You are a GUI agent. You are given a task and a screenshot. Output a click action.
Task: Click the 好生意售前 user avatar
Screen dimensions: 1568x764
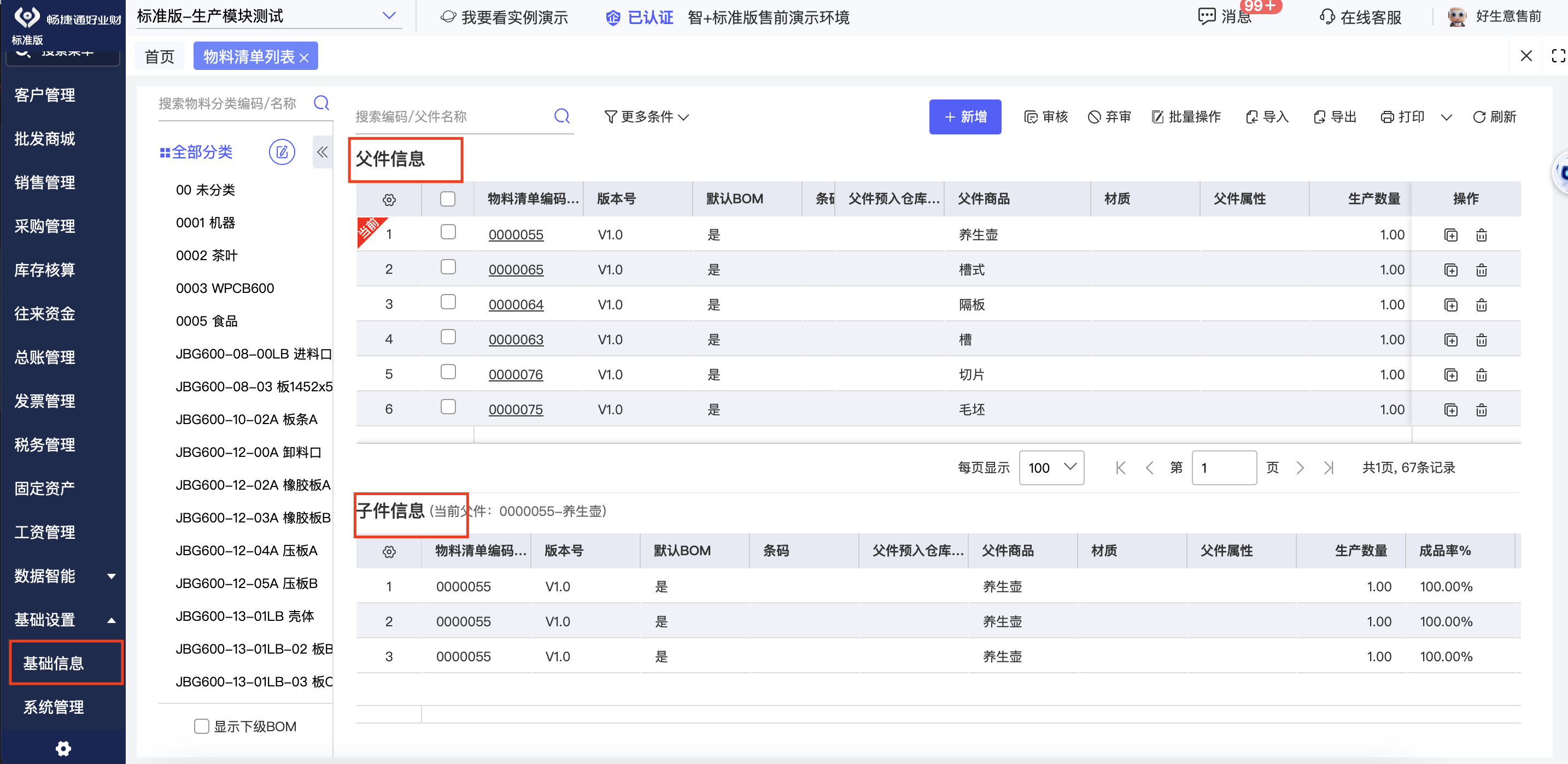point(1456,16)
